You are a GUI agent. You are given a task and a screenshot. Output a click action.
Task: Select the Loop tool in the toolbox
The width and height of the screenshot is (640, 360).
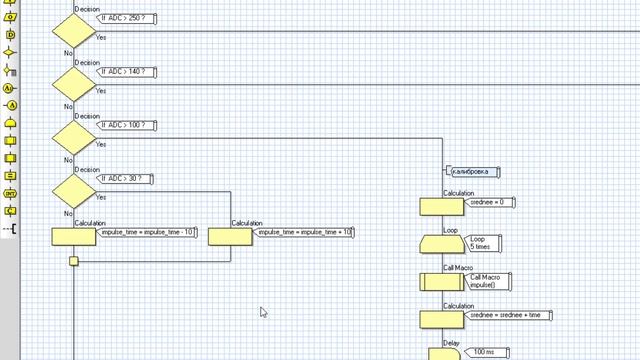[x=10, y=123]
